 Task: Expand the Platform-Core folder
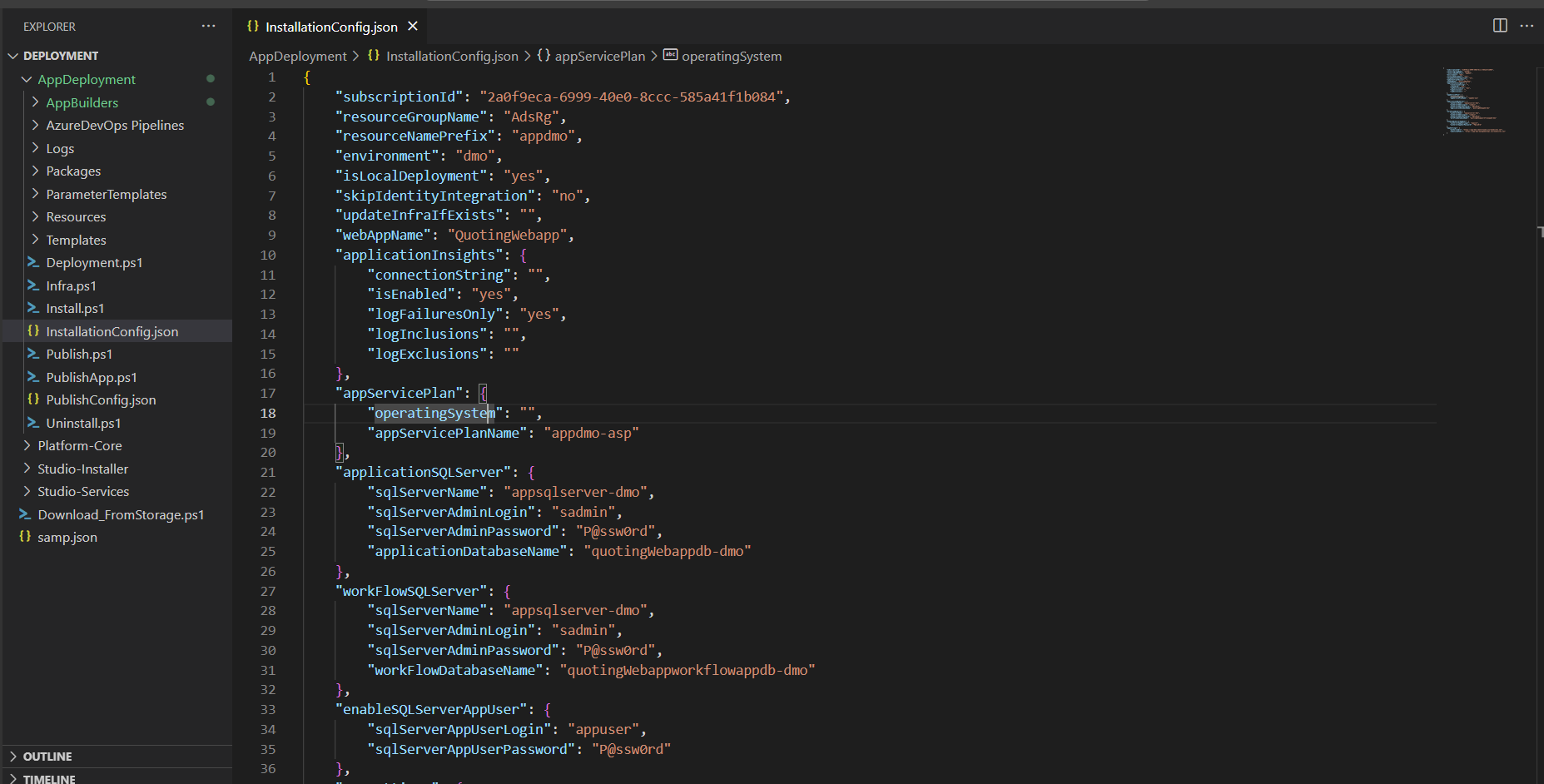[x=27, y=445]
